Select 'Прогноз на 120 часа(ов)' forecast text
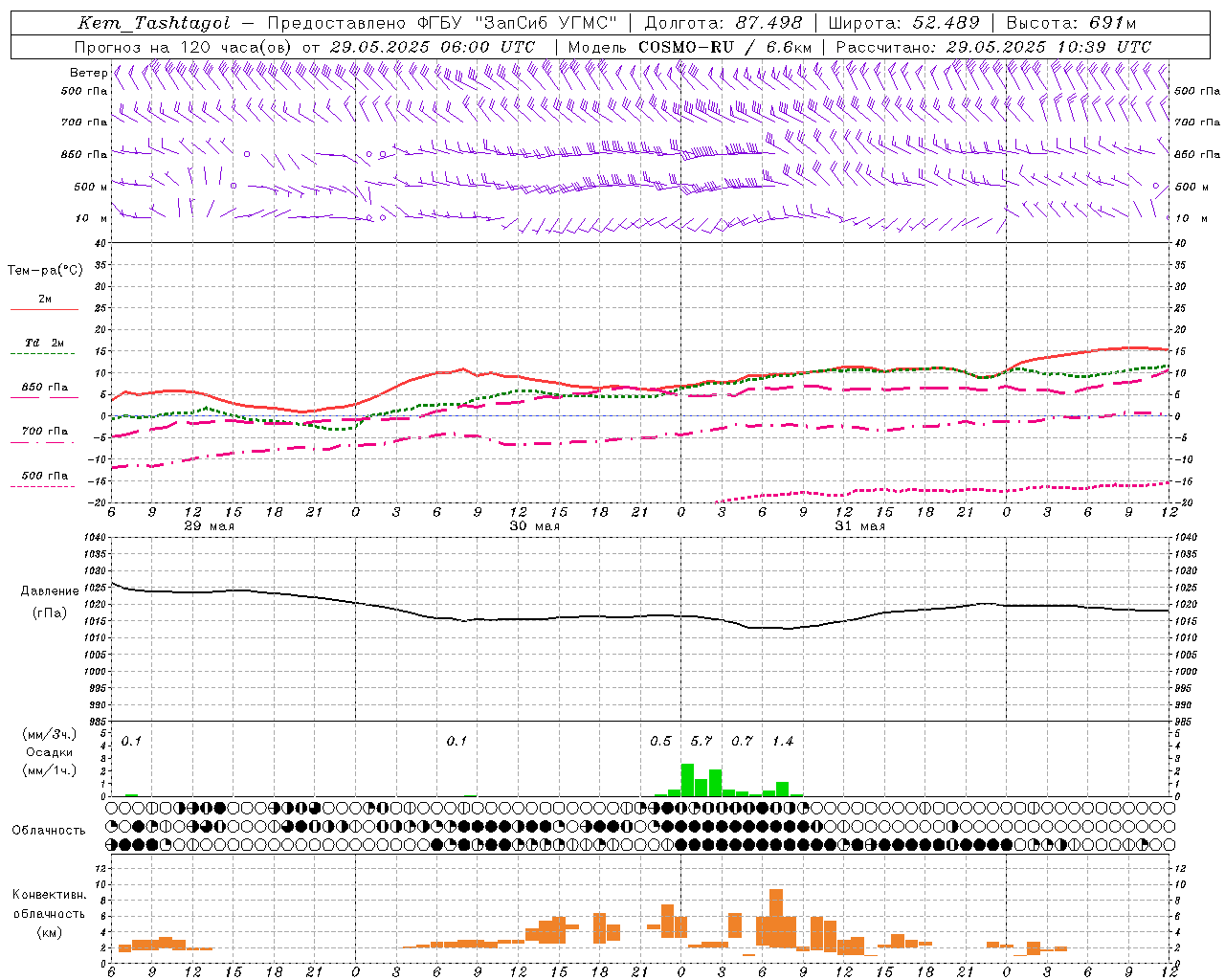The image size is (1225, 980). coord(184,47)
